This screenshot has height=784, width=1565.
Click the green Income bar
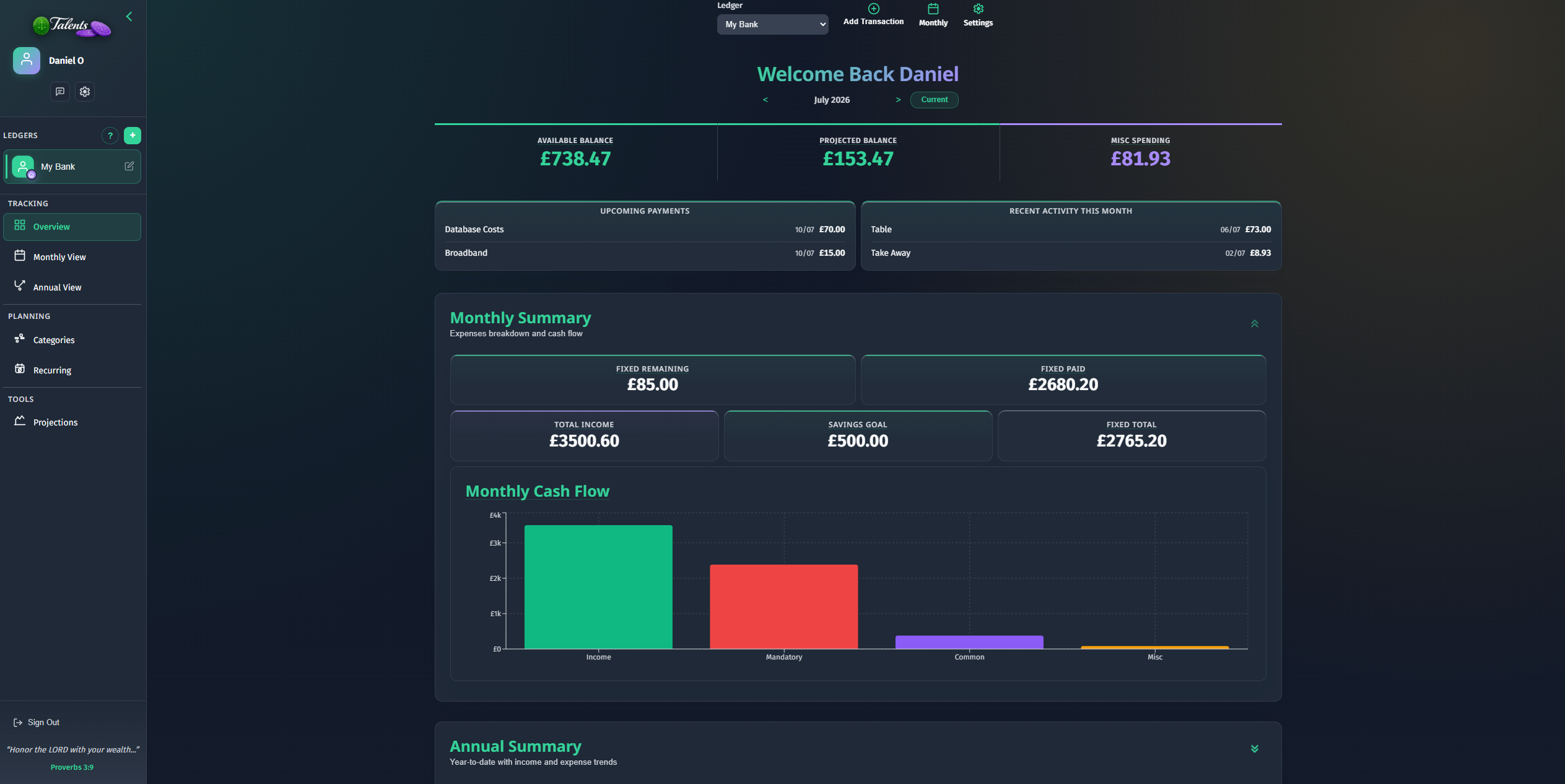598,587
